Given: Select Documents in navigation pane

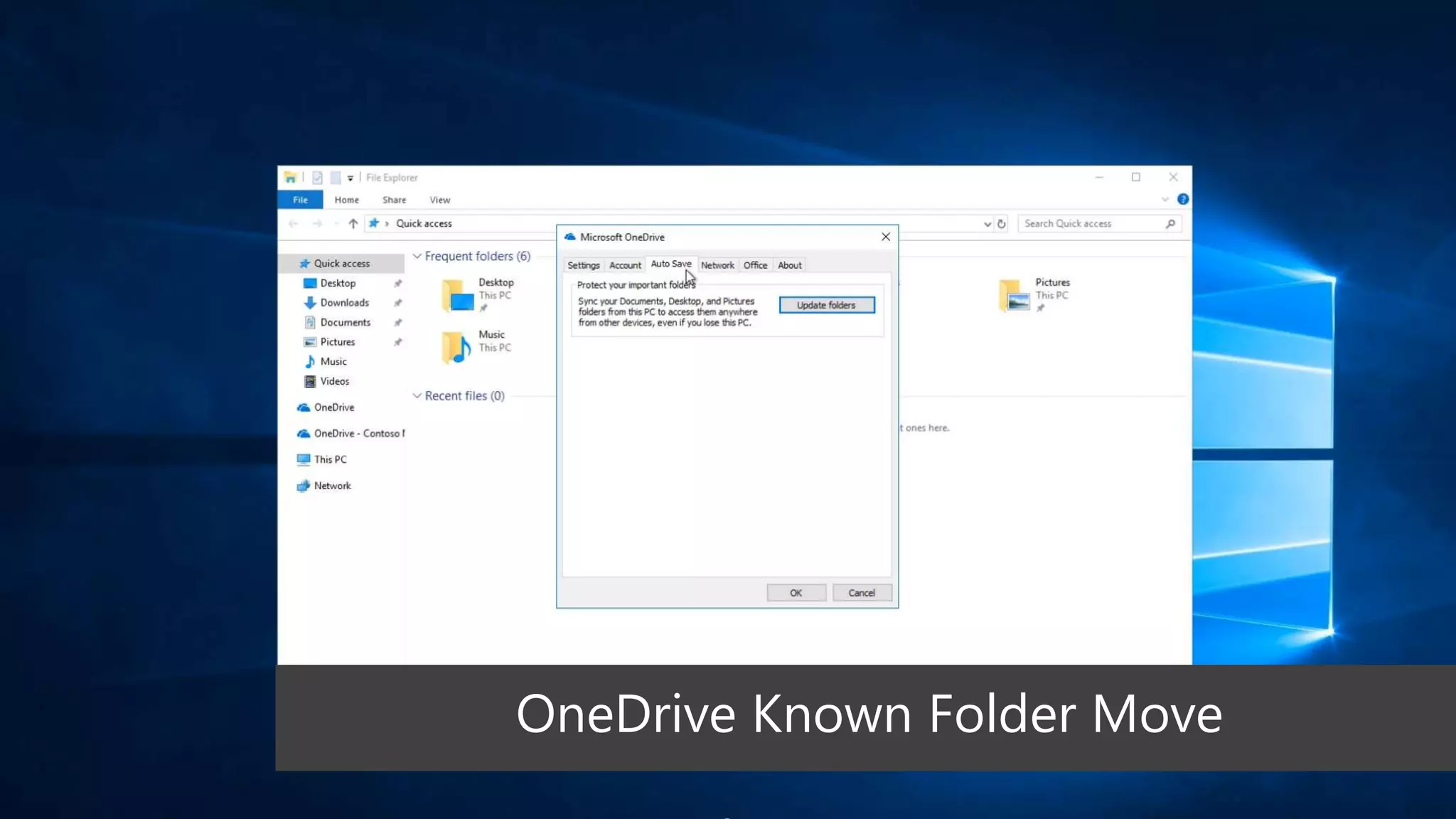Looking at the screenshot, I should tap(345, 323).
